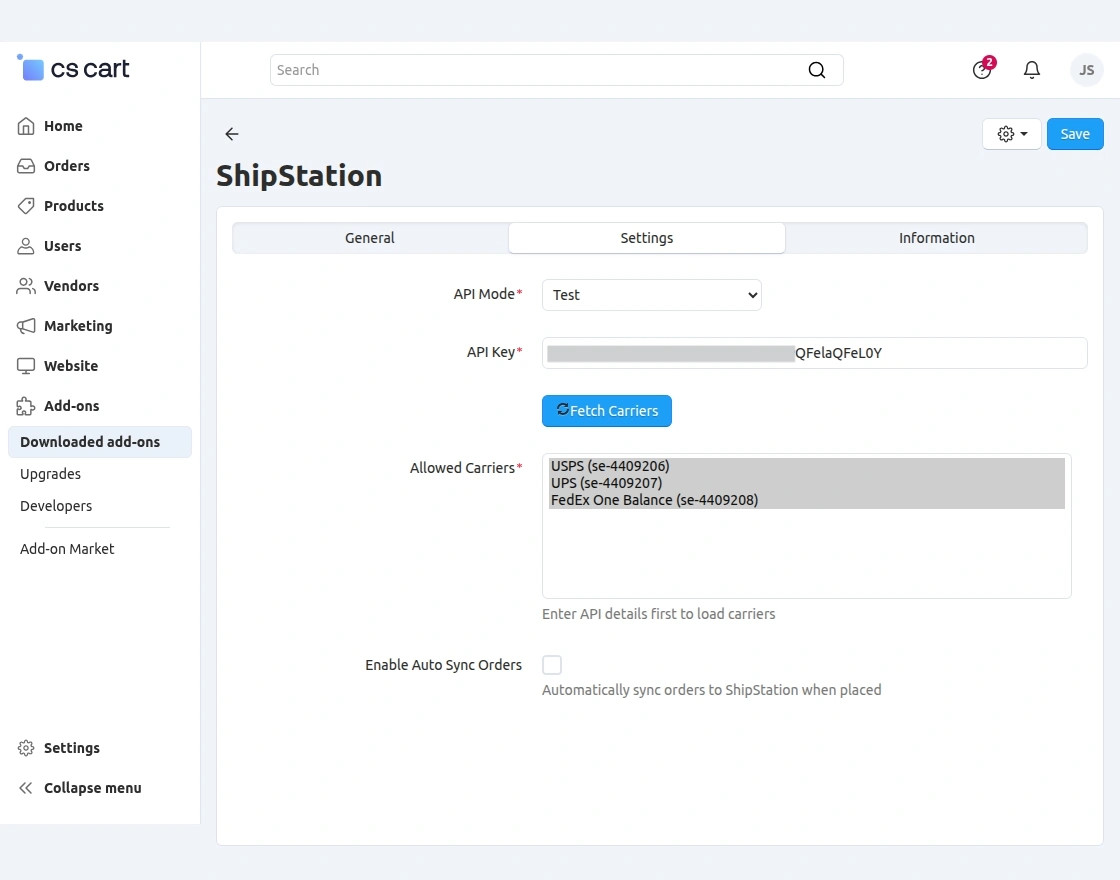The height and width of the screenshot is (880, 1120).
Task: Click into the API Key field
Action: (x=814, y=353)
